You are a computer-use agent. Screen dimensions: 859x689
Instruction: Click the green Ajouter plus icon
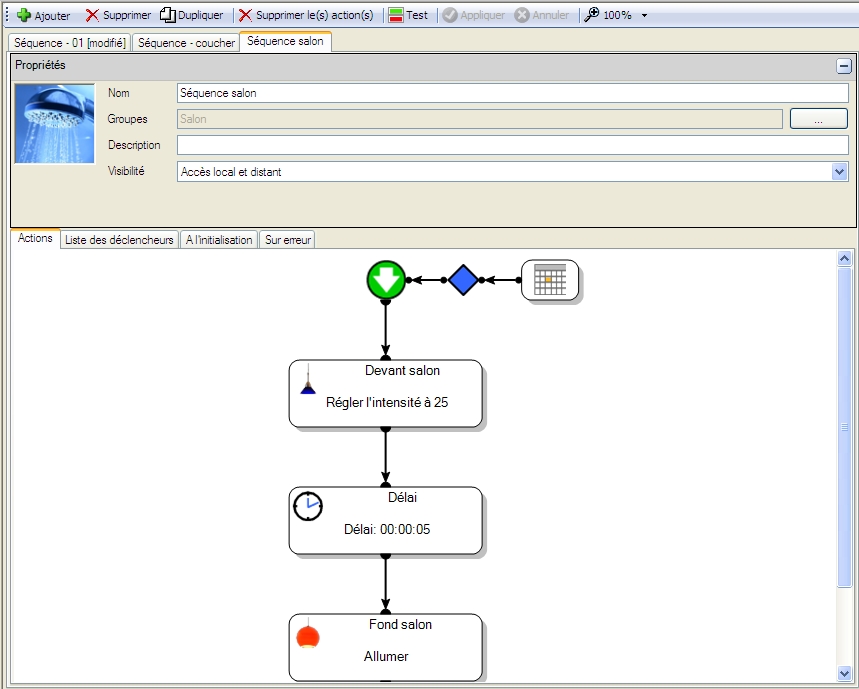(x=24, y=16)
